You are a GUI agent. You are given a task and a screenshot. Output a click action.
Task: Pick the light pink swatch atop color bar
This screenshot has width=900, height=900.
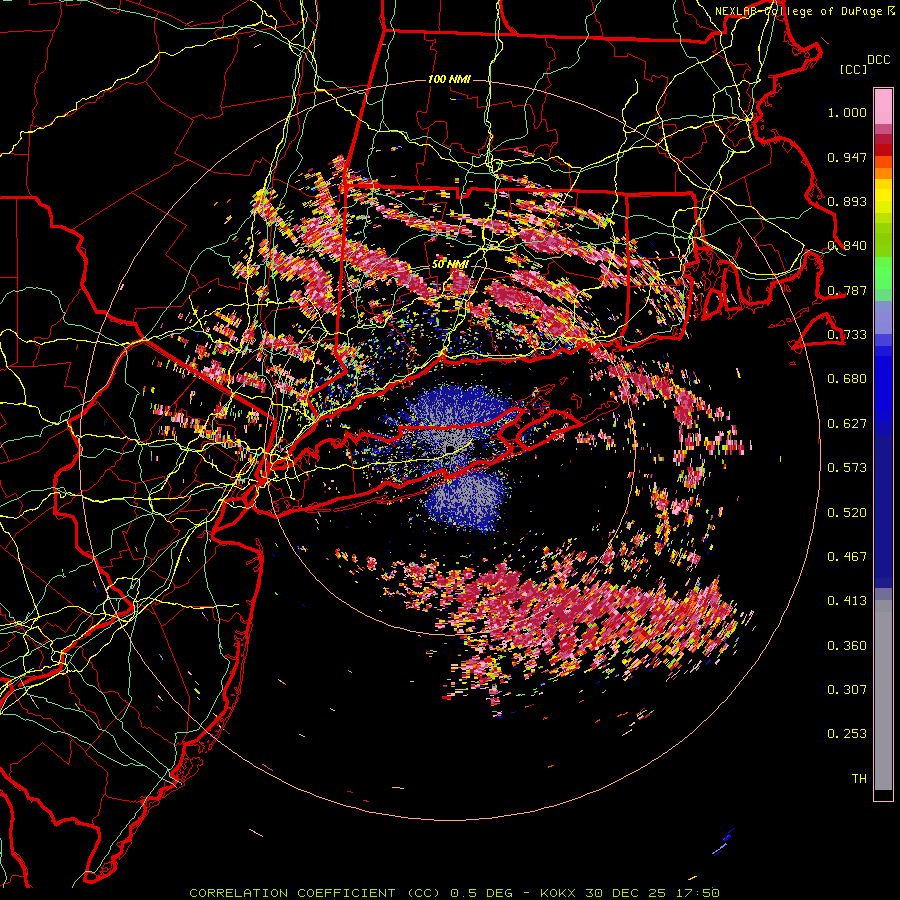pyautogui.click(x=883, y=106)
